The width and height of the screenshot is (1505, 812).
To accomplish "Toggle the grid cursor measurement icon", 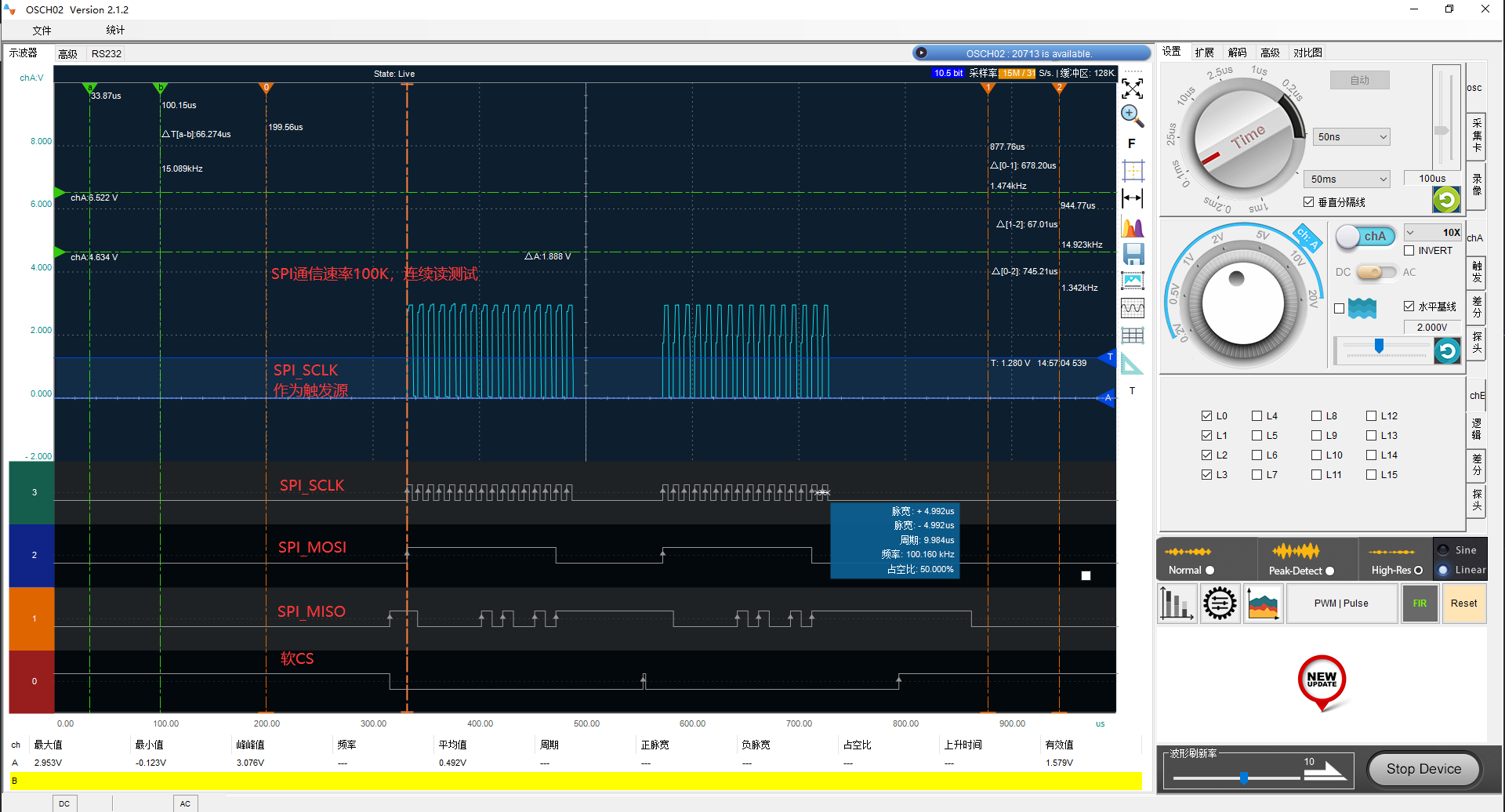I will (1133, 171).
